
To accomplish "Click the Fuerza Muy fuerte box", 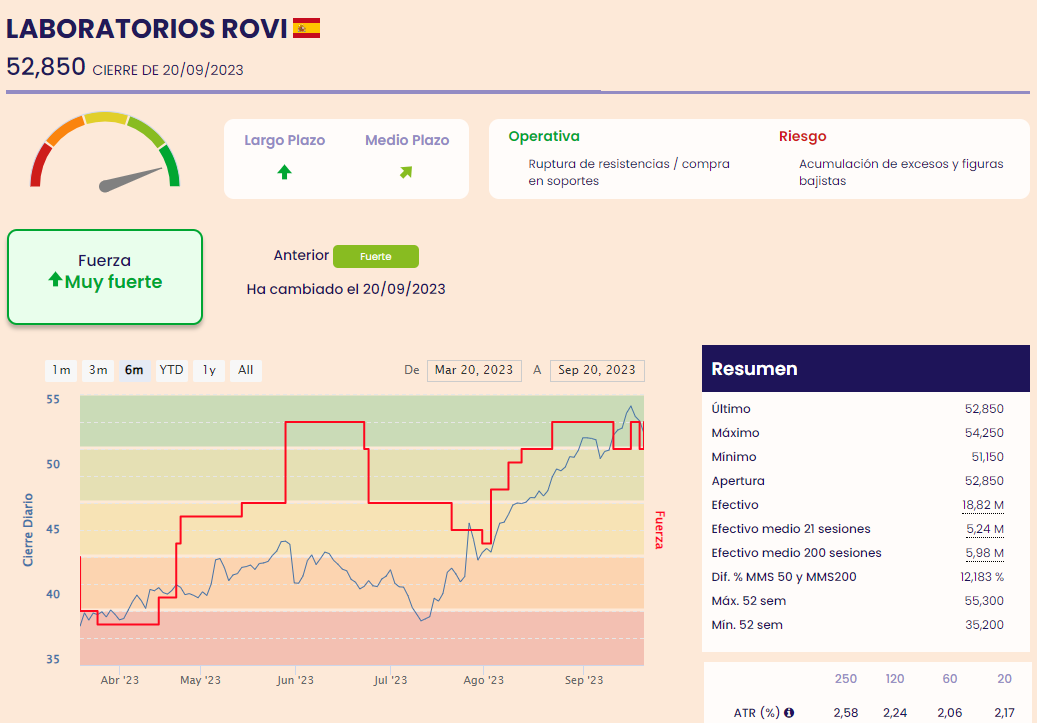I will coord(105,277).
